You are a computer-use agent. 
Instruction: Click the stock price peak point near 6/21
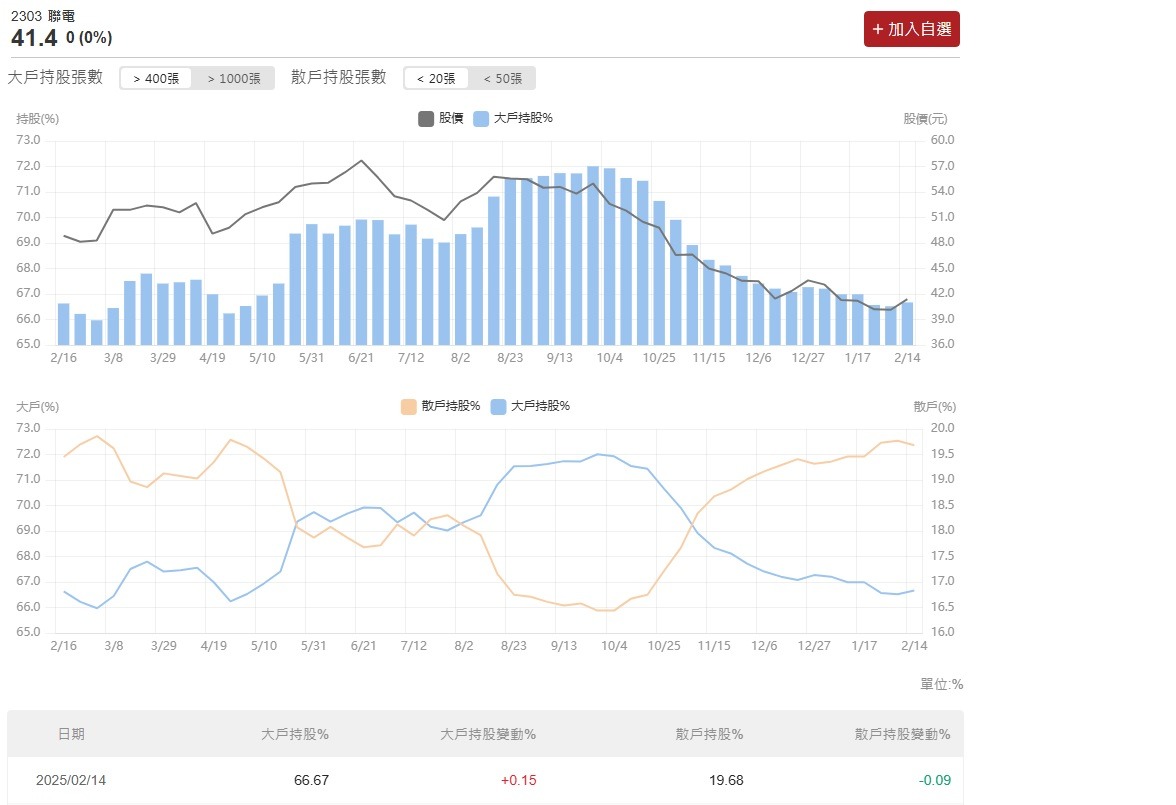click(x=361, y=160)
